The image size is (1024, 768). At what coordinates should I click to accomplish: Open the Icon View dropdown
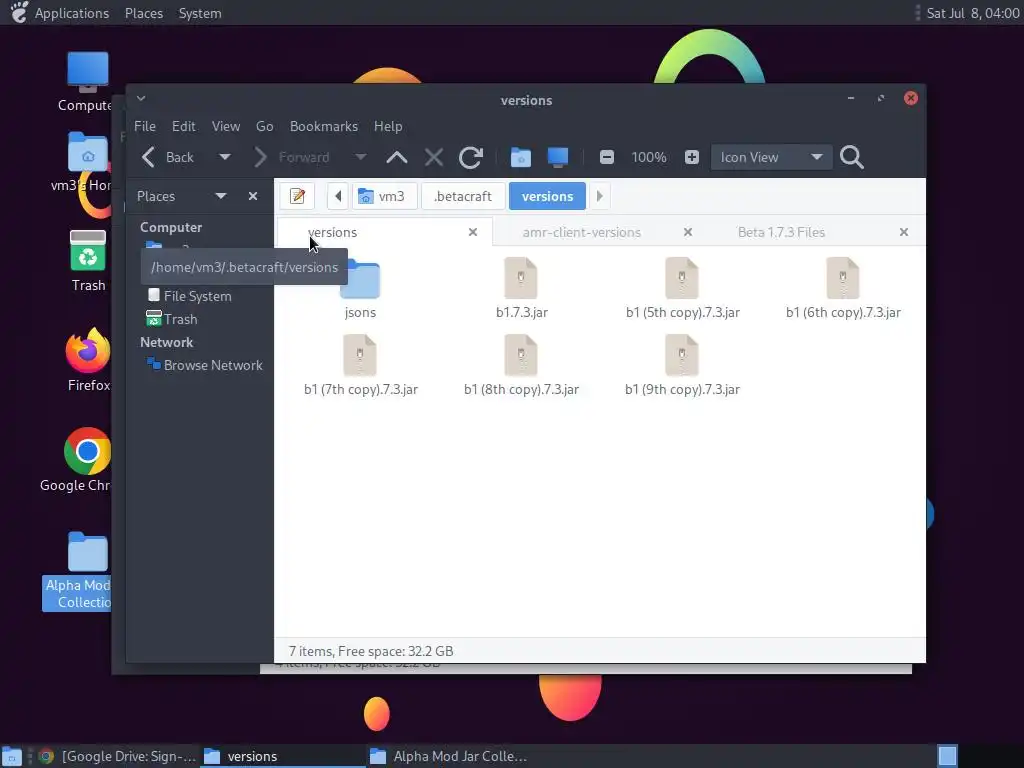[771, 157]
